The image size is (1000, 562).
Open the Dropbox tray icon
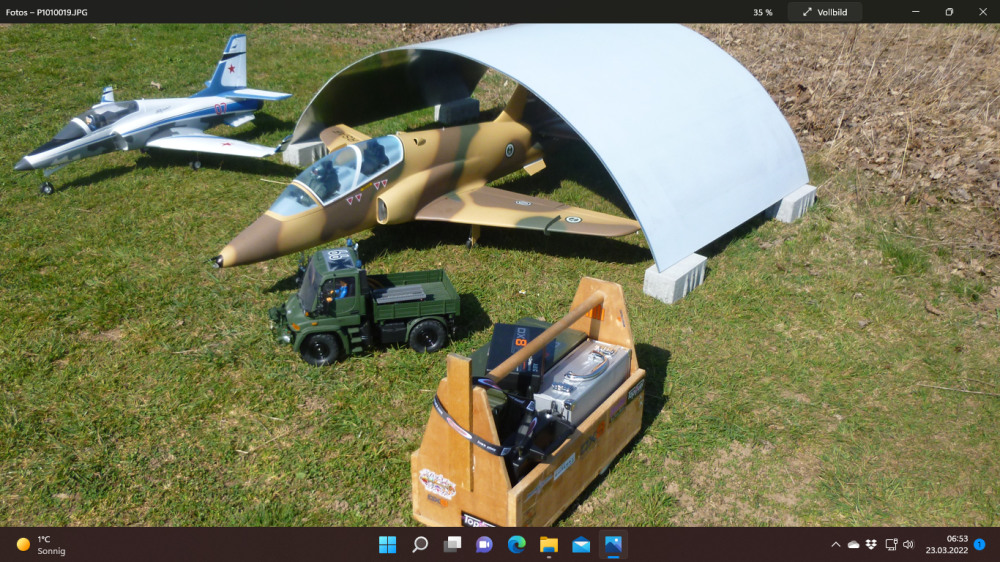tap(871, 544)
